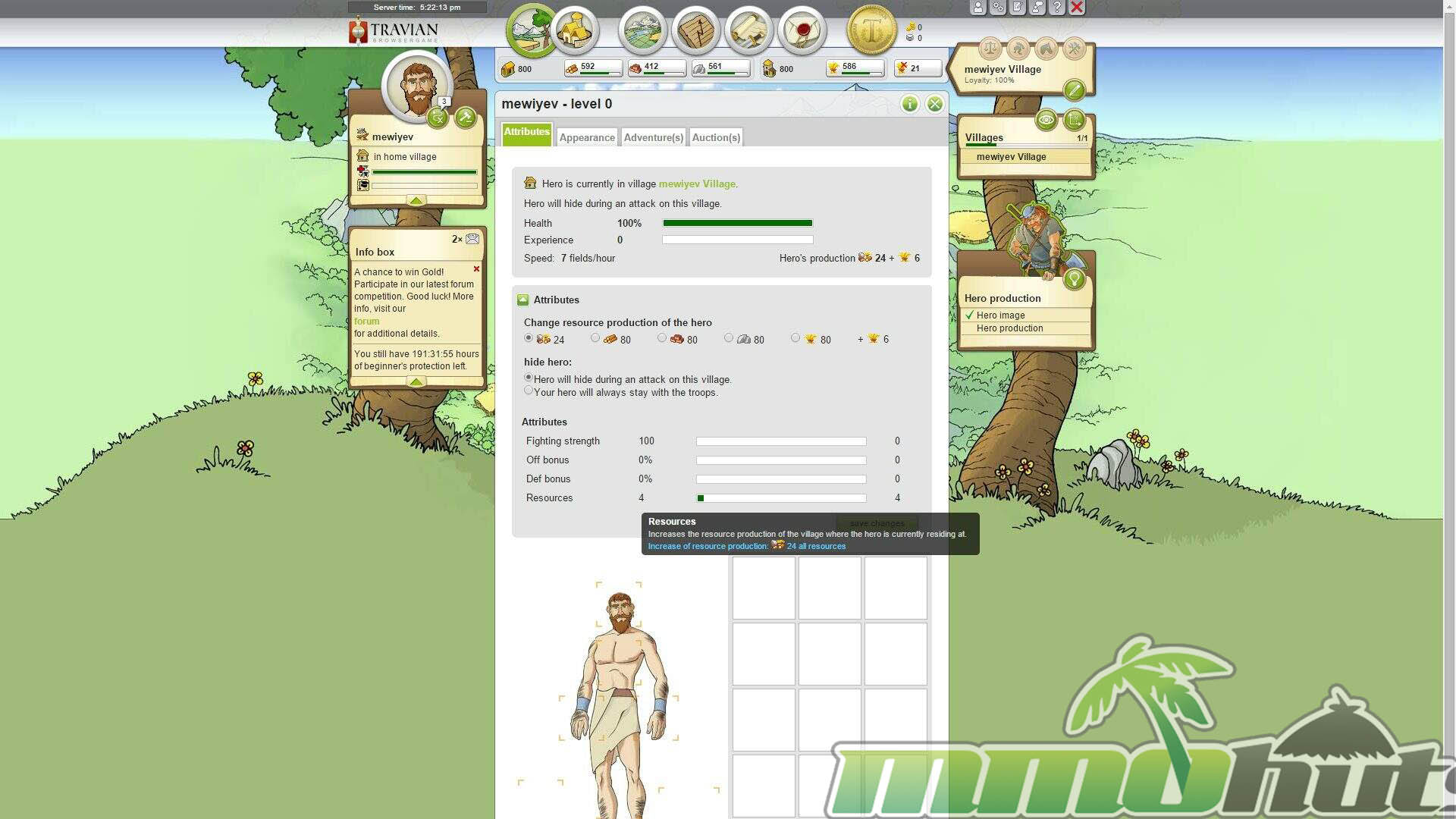
Task: Click the clay stock 412 indicator
Action: click(x=657, y=68)
